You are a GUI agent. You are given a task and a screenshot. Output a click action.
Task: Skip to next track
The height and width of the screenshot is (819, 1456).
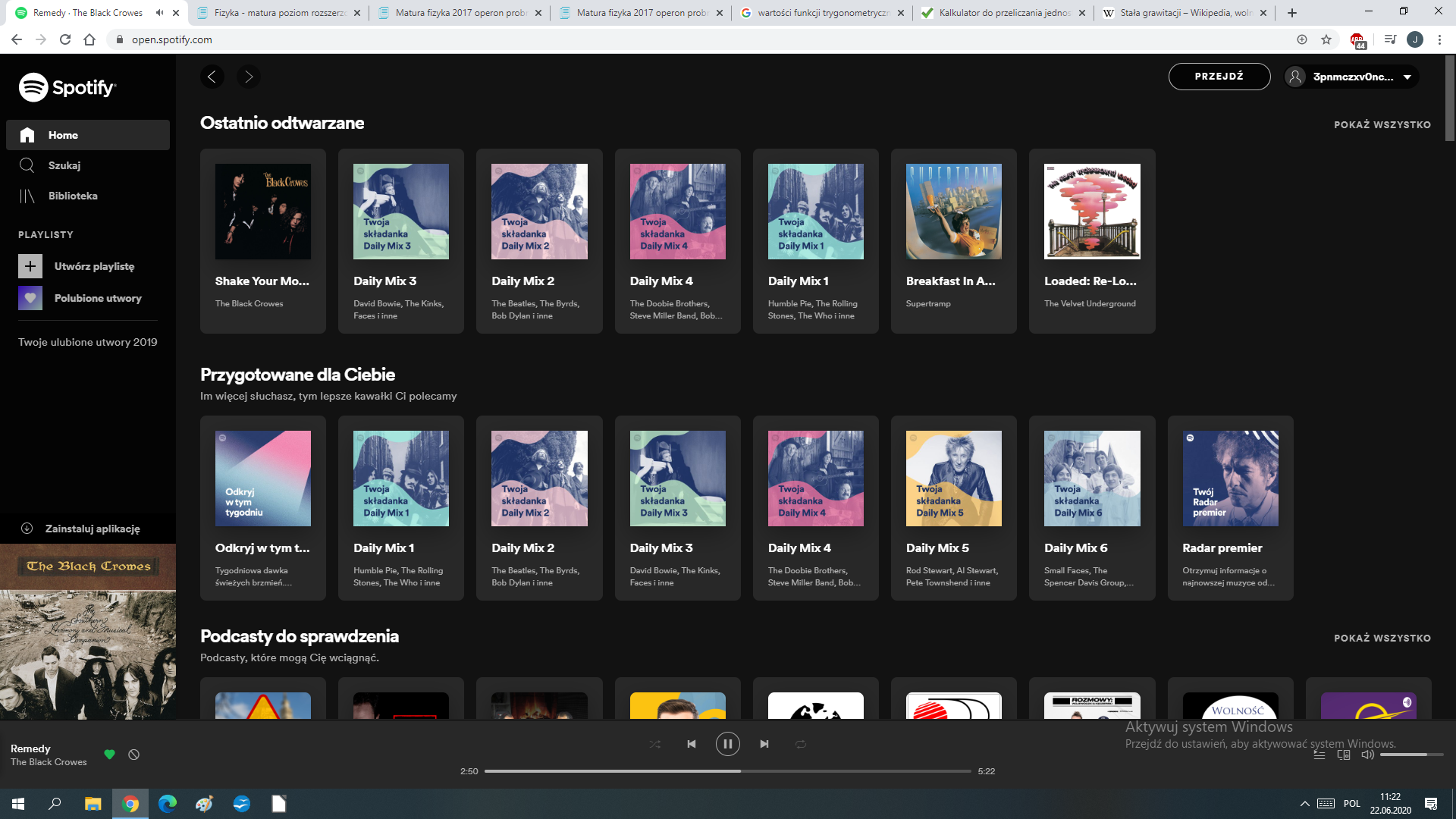764,744
